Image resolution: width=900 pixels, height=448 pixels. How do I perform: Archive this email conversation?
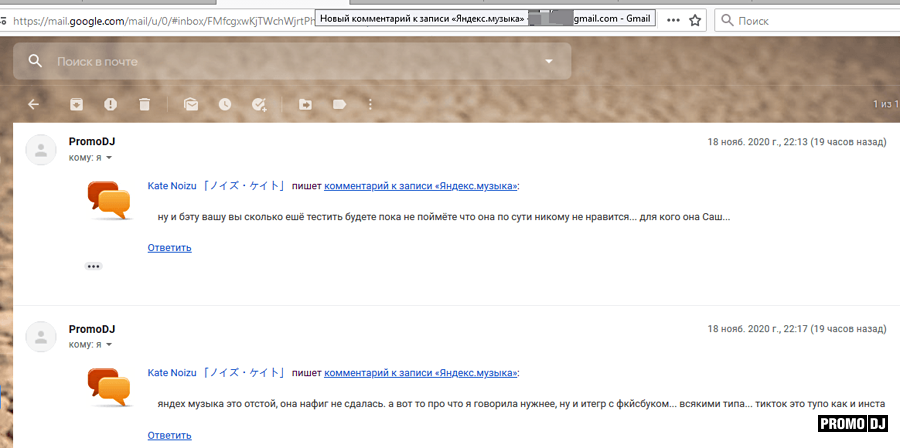pos(76,104)
